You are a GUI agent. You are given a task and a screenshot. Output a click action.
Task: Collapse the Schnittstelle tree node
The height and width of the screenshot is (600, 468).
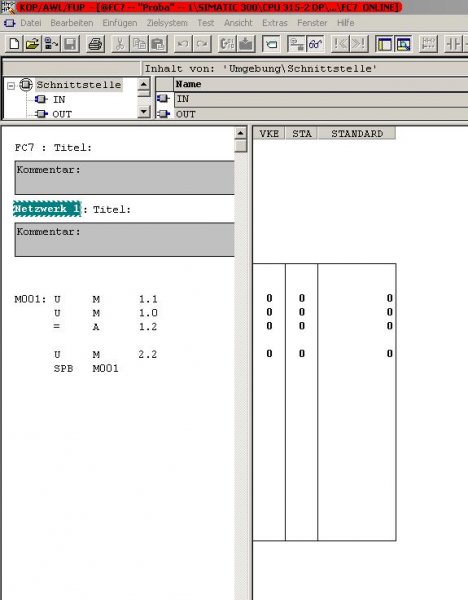tap(11, 85)
